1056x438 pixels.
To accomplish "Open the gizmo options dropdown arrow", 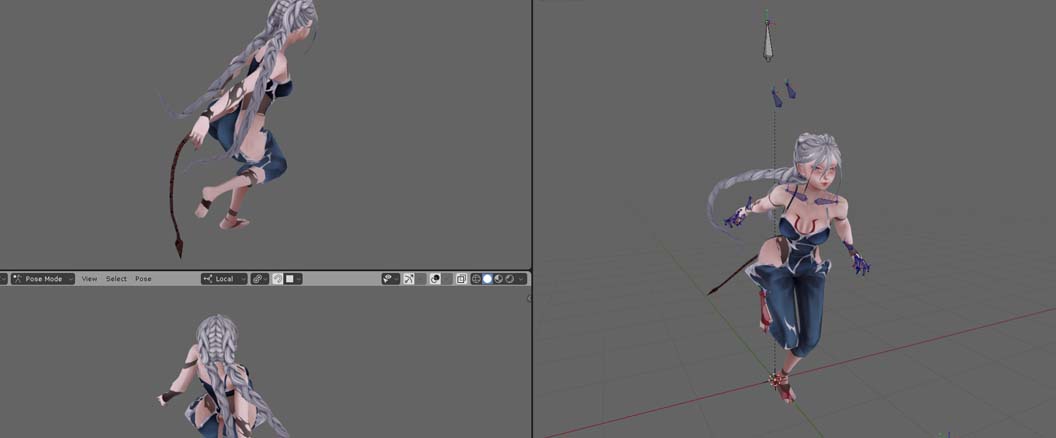I will (421, 279).
